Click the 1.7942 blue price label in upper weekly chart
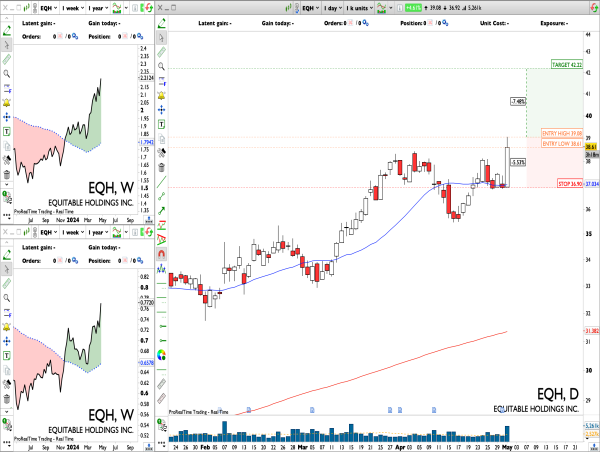Image resolution: width=600 pixels, height=452 pixels. point(146,142)
